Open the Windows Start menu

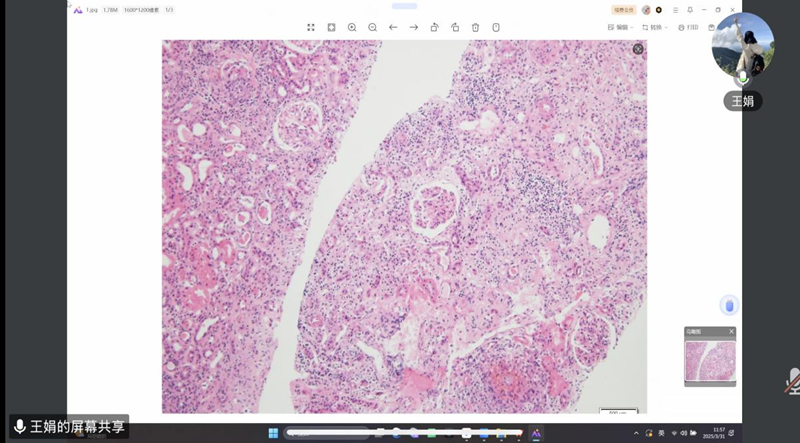[273, 433]
